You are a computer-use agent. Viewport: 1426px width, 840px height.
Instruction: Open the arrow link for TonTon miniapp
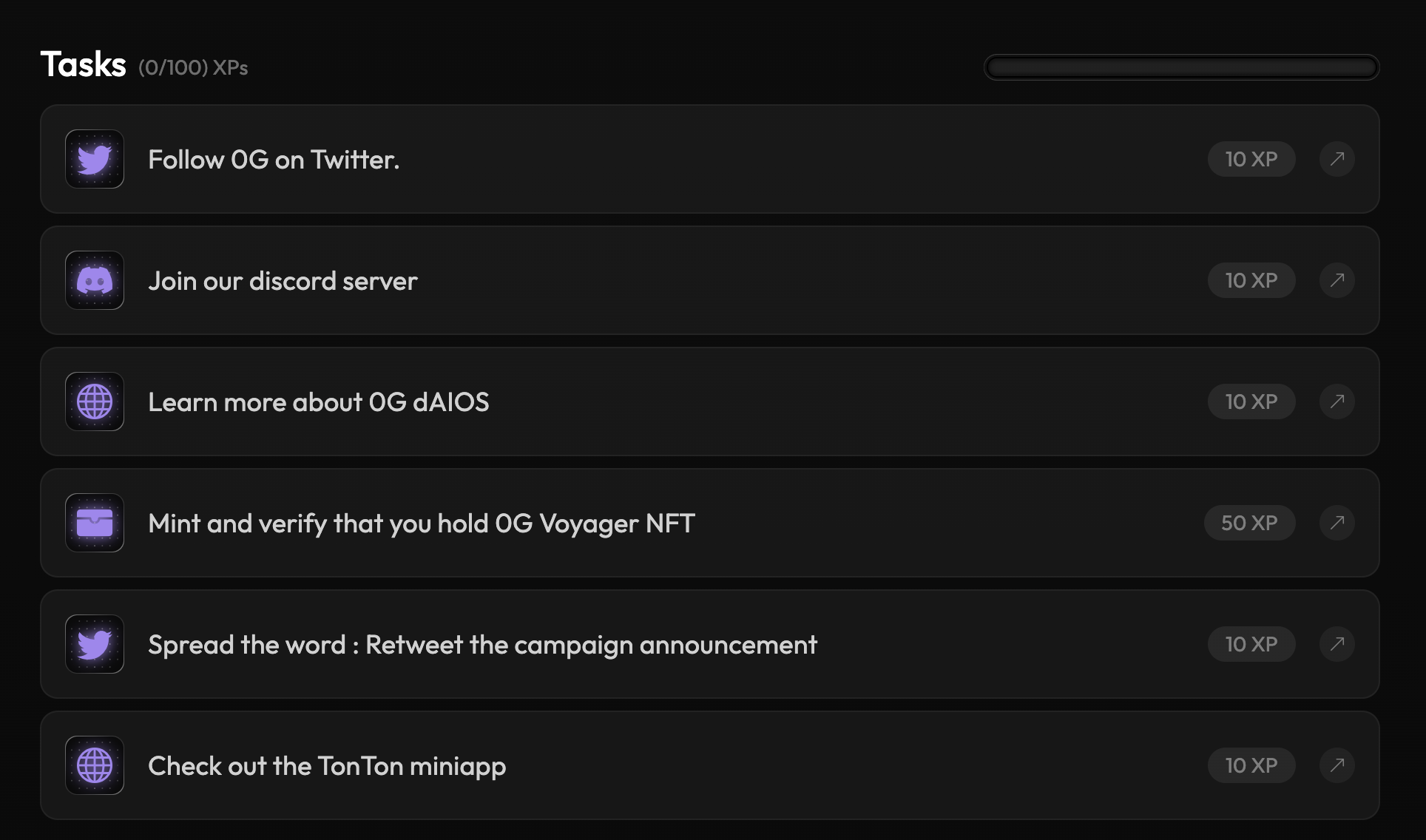1337,765
